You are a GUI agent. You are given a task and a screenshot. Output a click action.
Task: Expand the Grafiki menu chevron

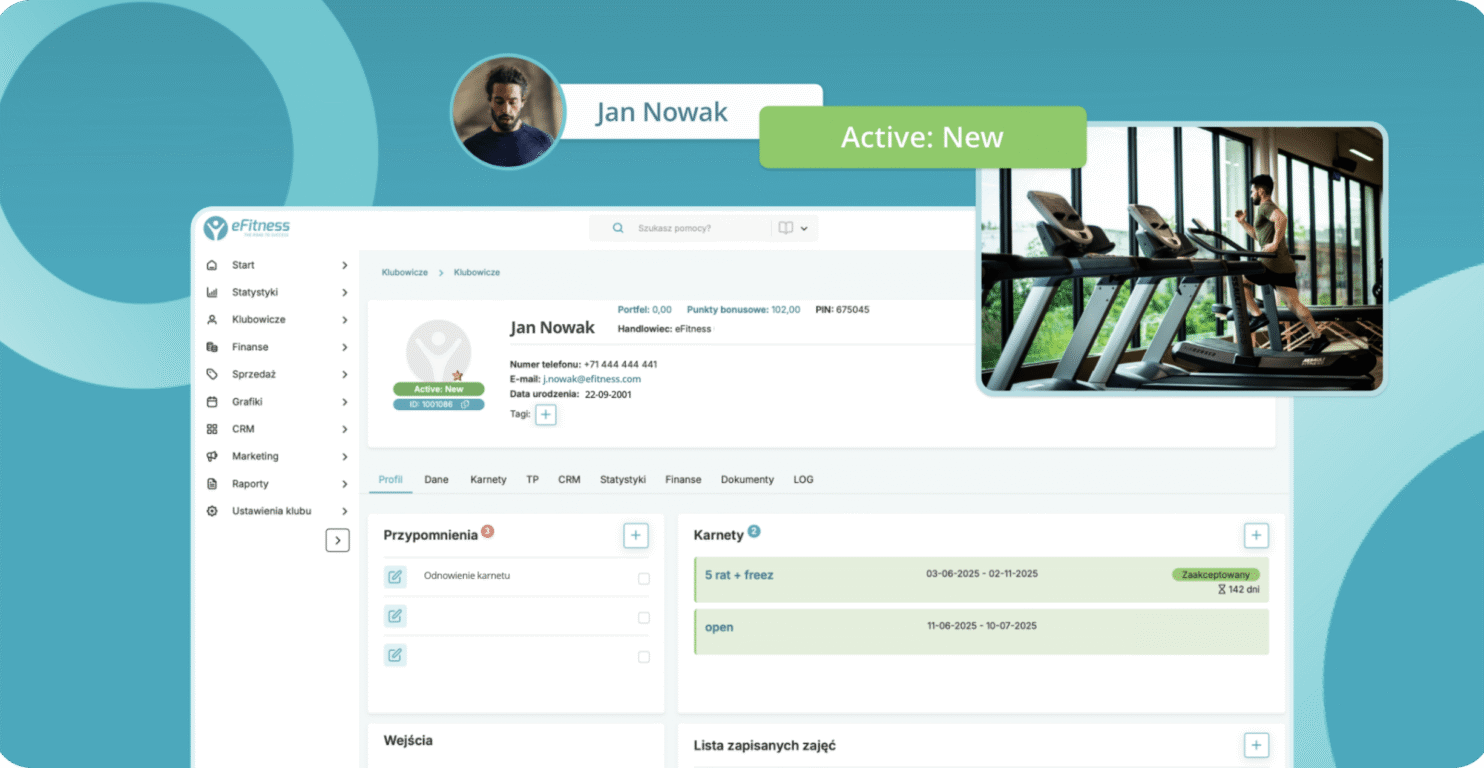tap(344, 402)
